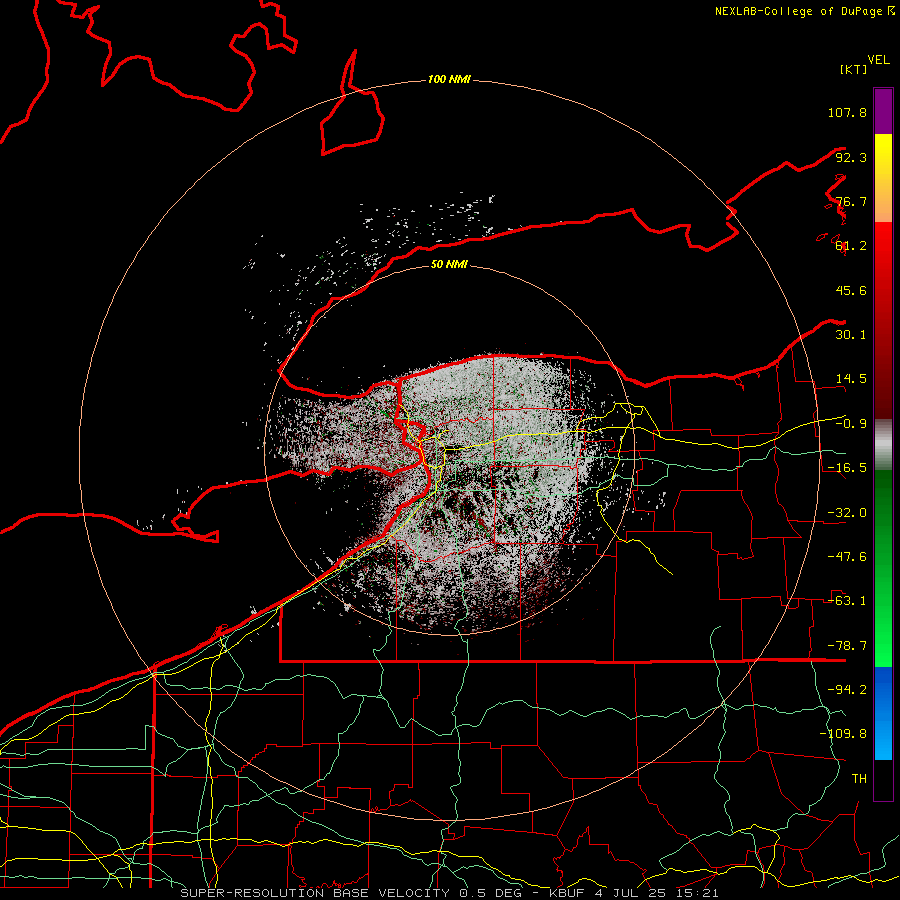The width and height of the screenshot is (900, 900).
Task: Click the 92.3 velocity scale value
Action: coord(851,157)
